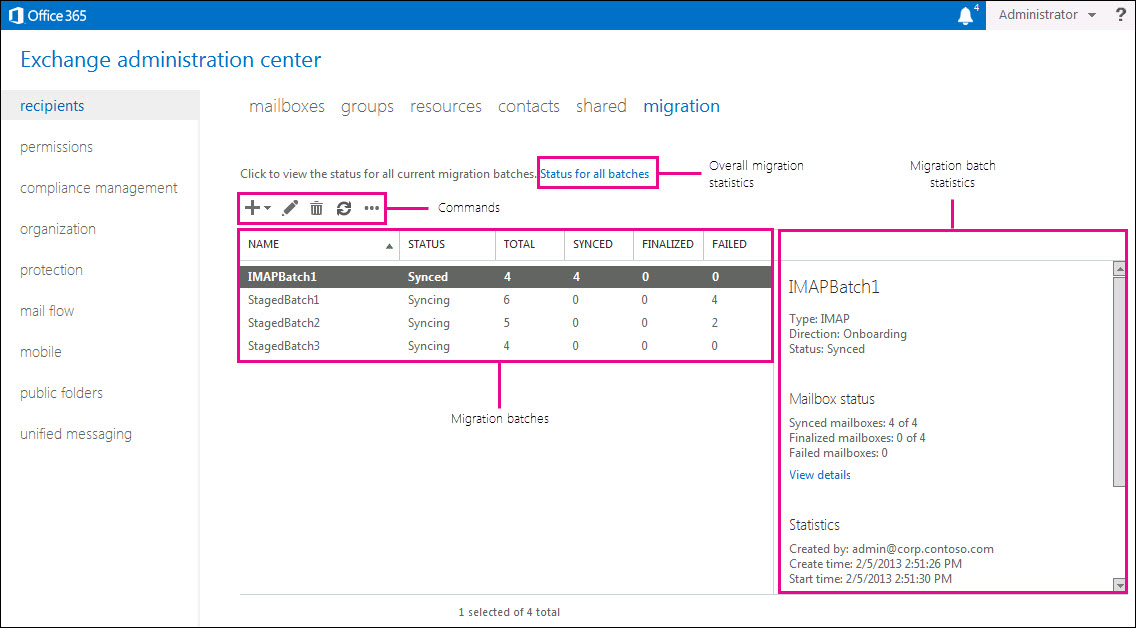The height and width of the screenshot is (628, 1136).
Task: Select the StagedBatch1 row
Action: (x=506, y=300)
